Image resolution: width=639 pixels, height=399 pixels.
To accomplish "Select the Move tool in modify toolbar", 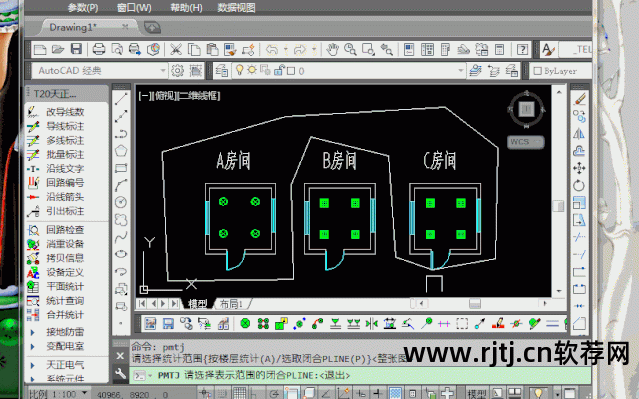I will [x=579, y=168].
